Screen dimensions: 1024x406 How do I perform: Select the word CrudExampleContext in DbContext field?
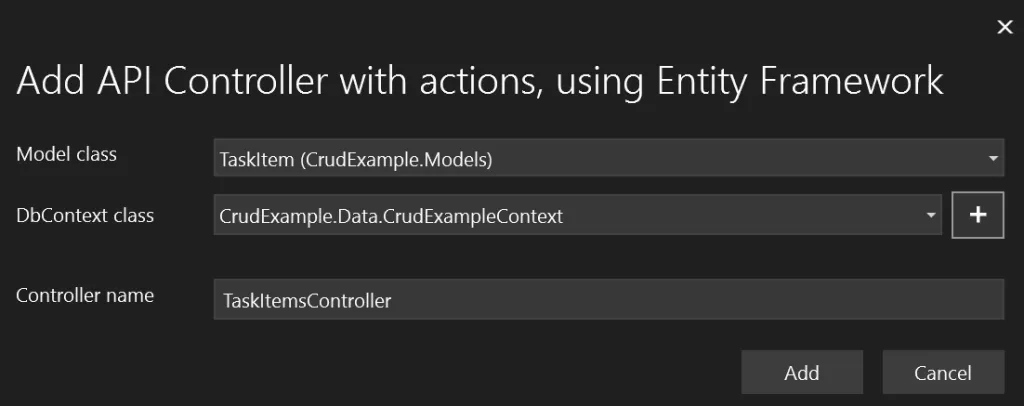coord(473,216)
